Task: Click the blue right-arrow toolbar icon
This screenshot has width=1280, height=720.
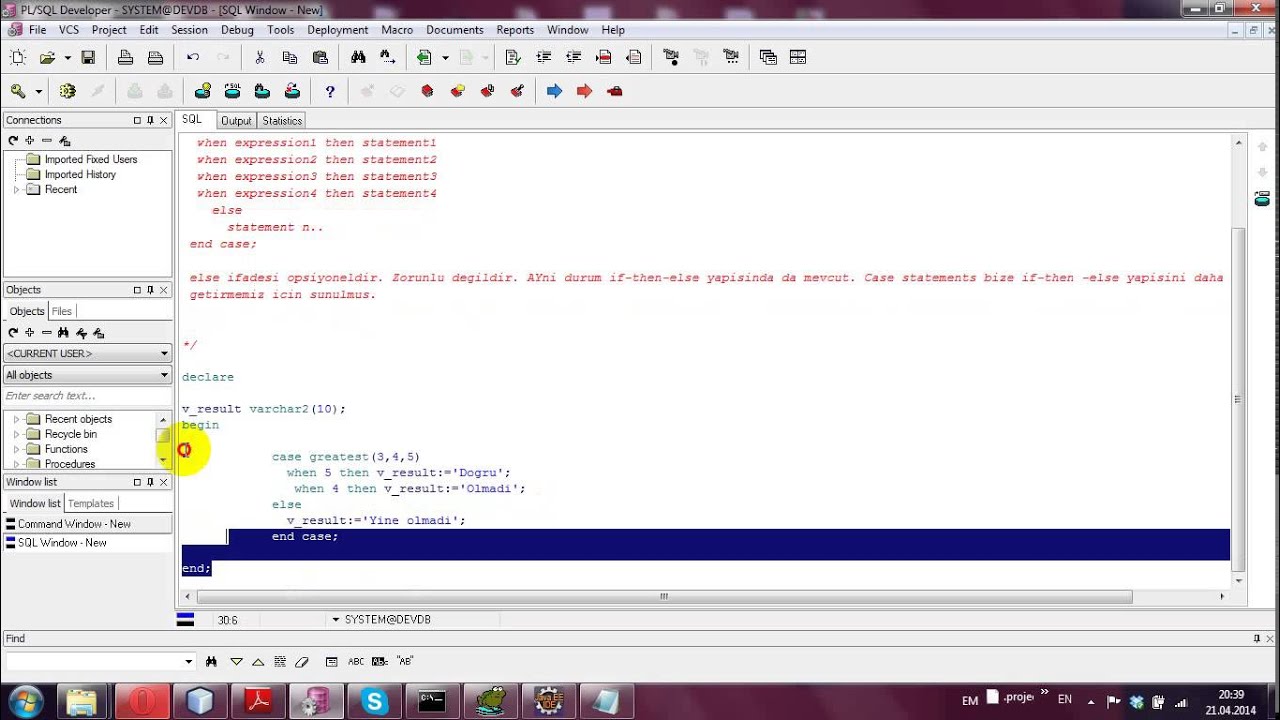Action: (554, 91)
